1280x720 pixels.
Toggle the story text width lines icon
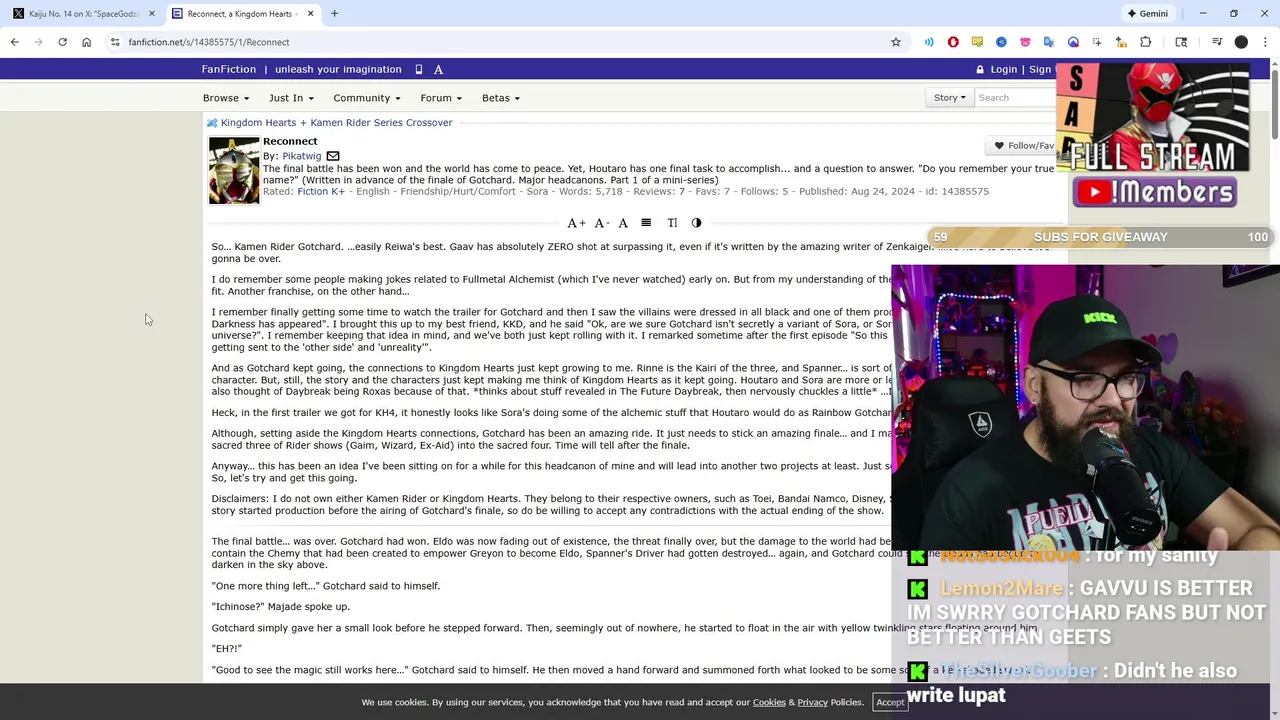[x=646, y=223]
